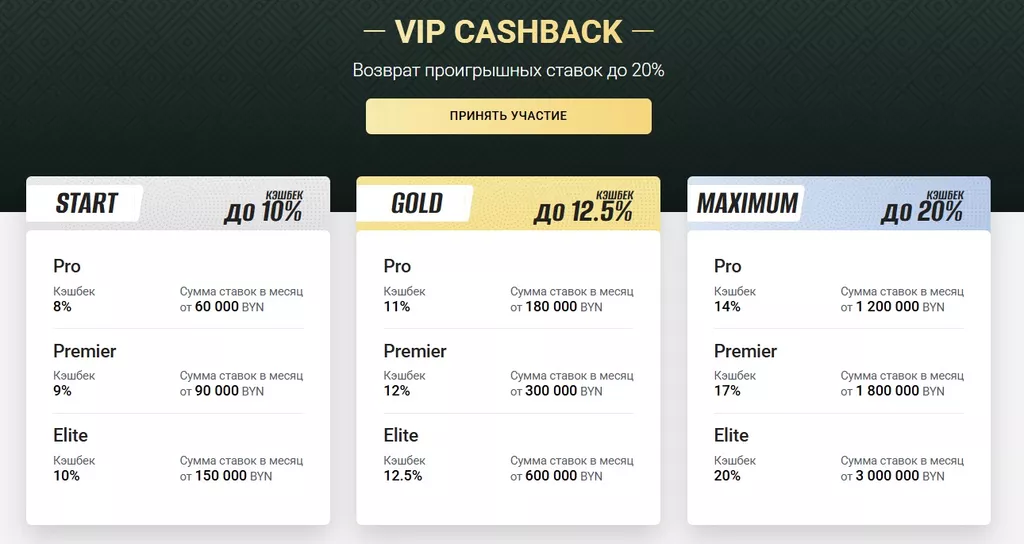The height and width of the screenshot is (544, 1024).
Task: Click Premier level in MAXIMUM card
Action: coord(745,351)
